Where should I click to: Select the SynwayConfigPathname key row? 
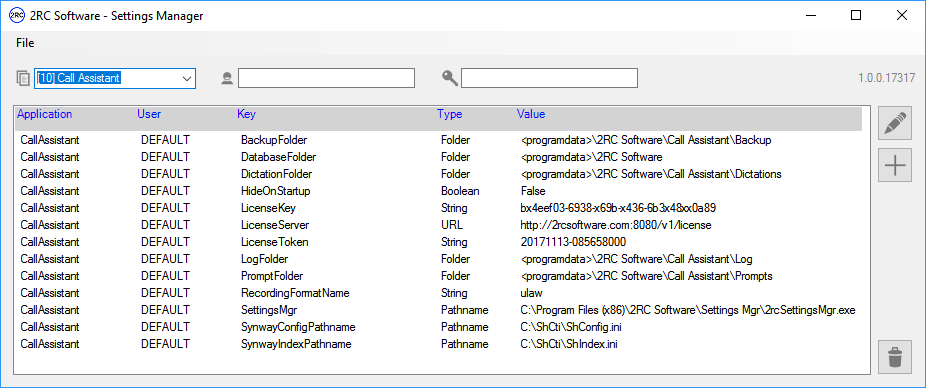click(x=438, y=327)
